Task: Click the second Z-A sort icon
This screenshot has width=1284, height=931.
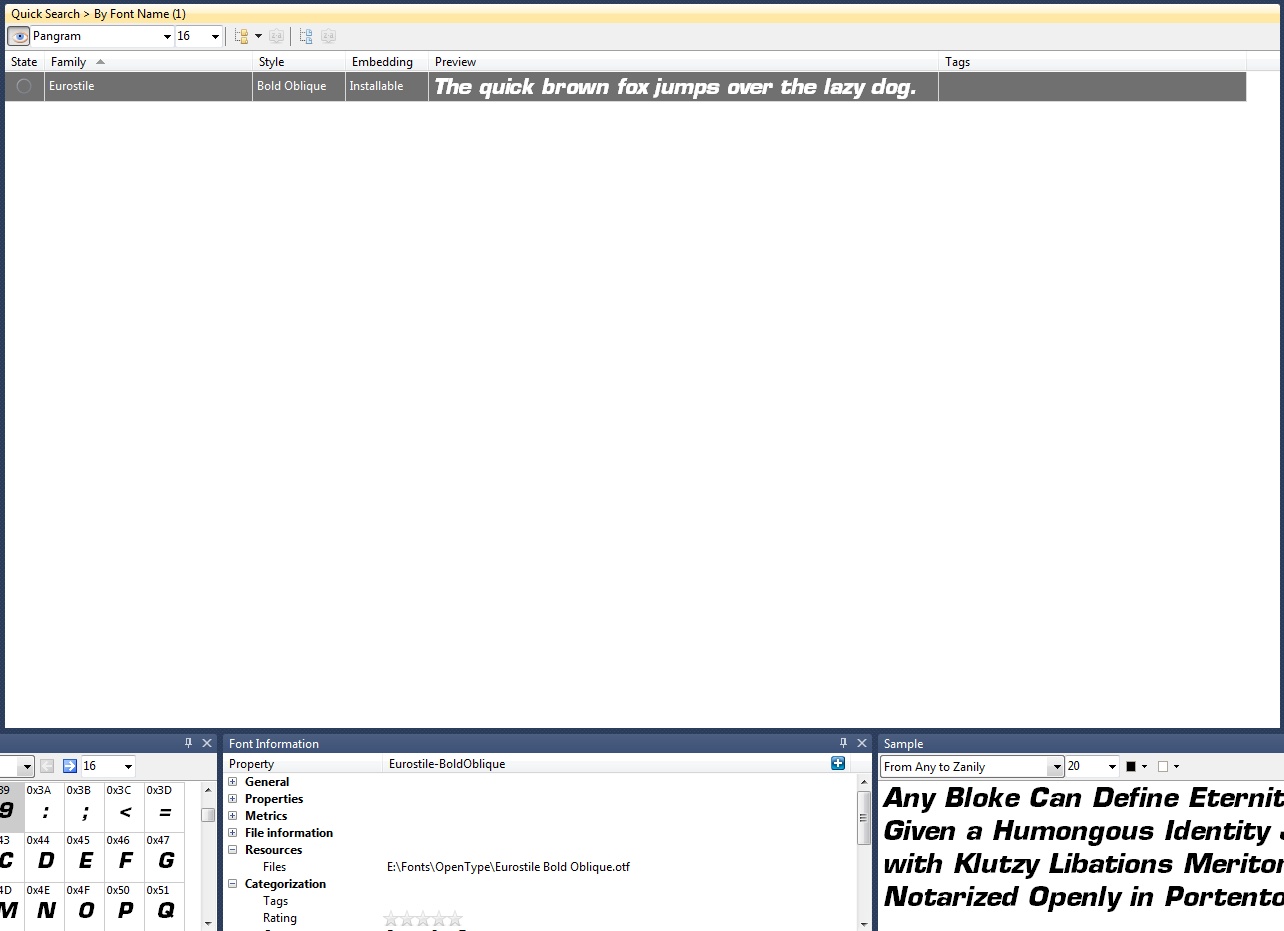Action: click(x=328, y=36)
